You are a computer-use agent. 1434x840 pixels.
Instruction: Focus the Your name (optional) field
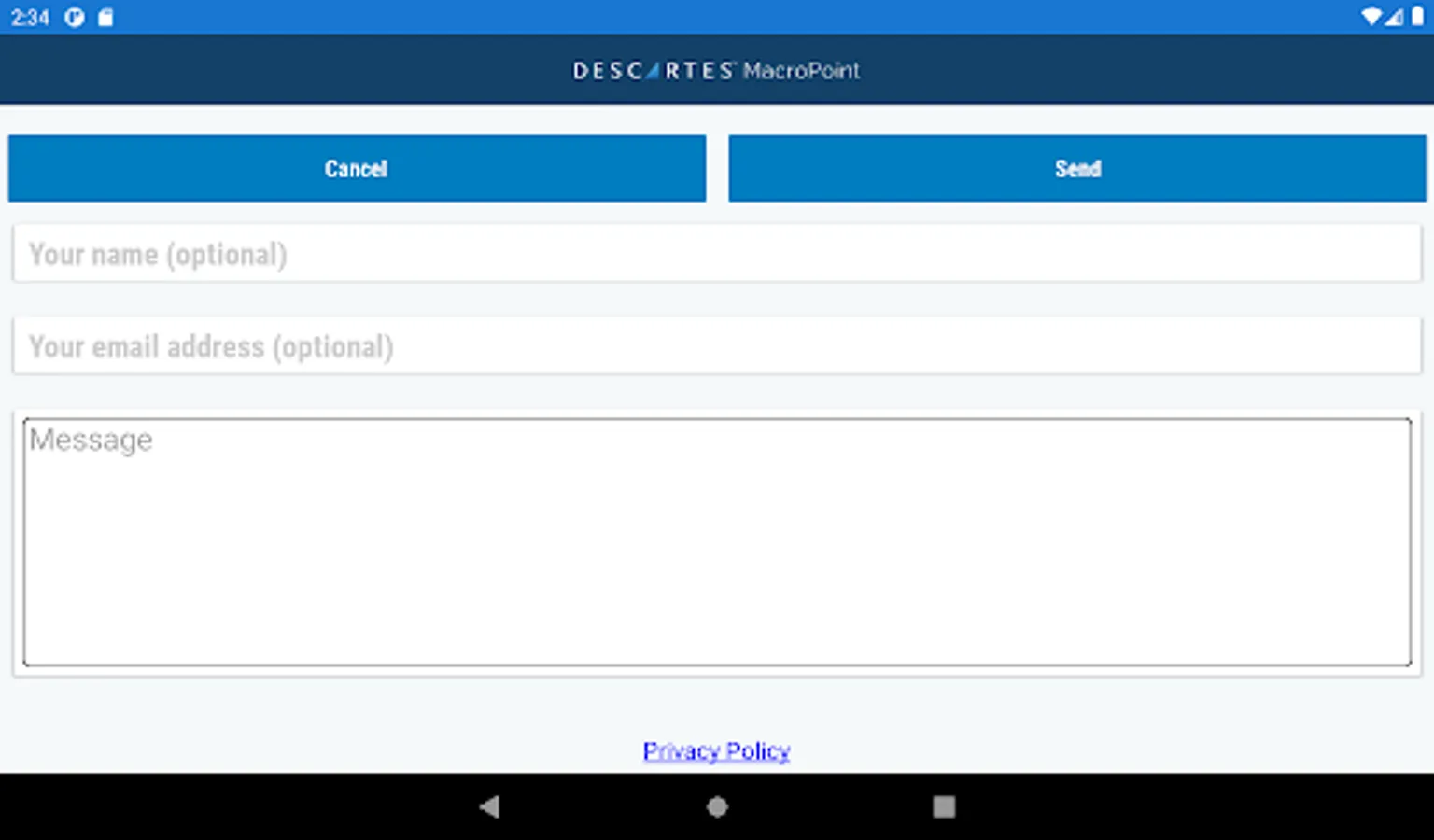tap(717, 253)
